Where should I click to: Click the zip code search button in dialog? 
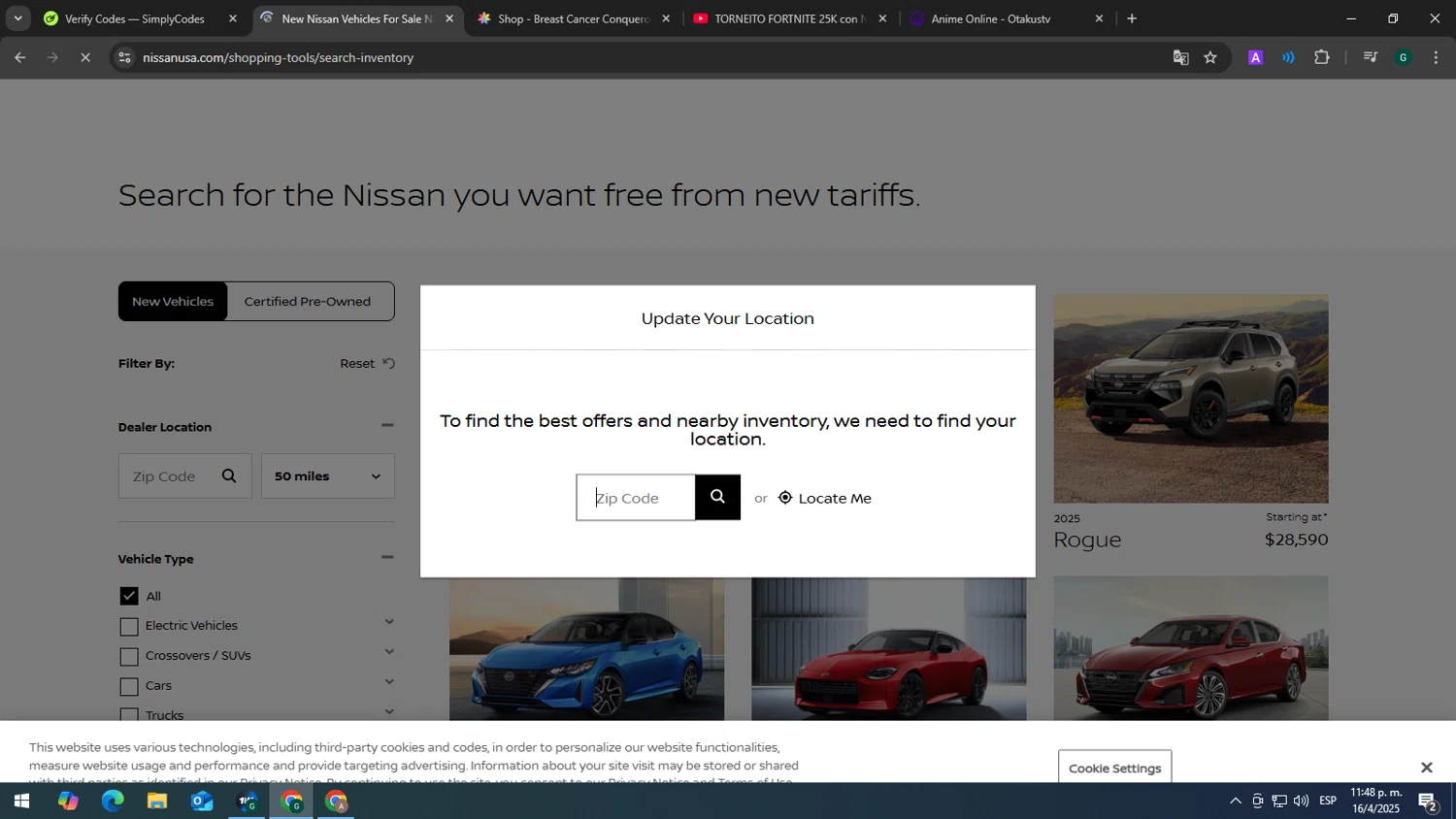pos(717,497)
